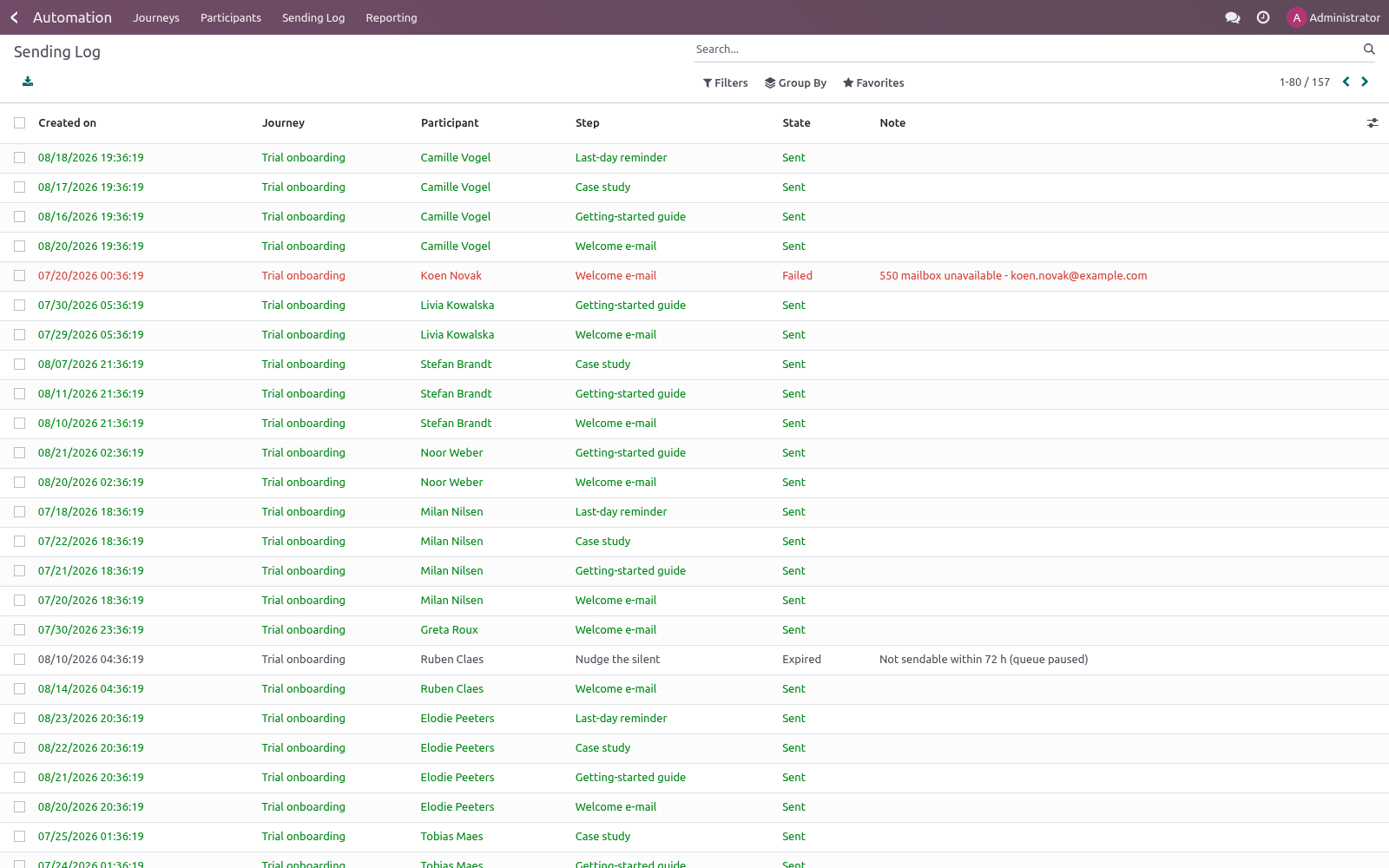
Task: Open the 550 mailbox unavailable note
Action: click(x=1013, y=276)
